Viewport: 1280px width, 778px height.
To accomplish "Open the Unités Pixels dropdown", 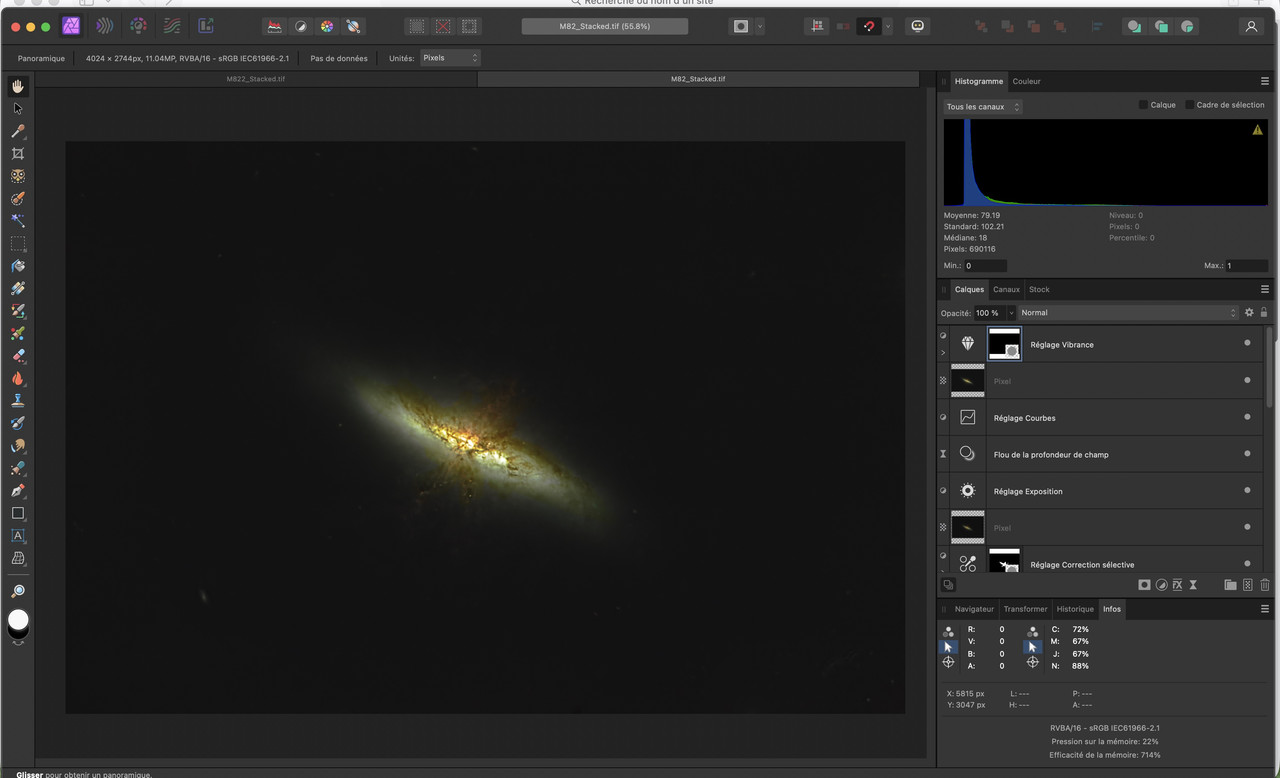I will [x=450, y=58].
